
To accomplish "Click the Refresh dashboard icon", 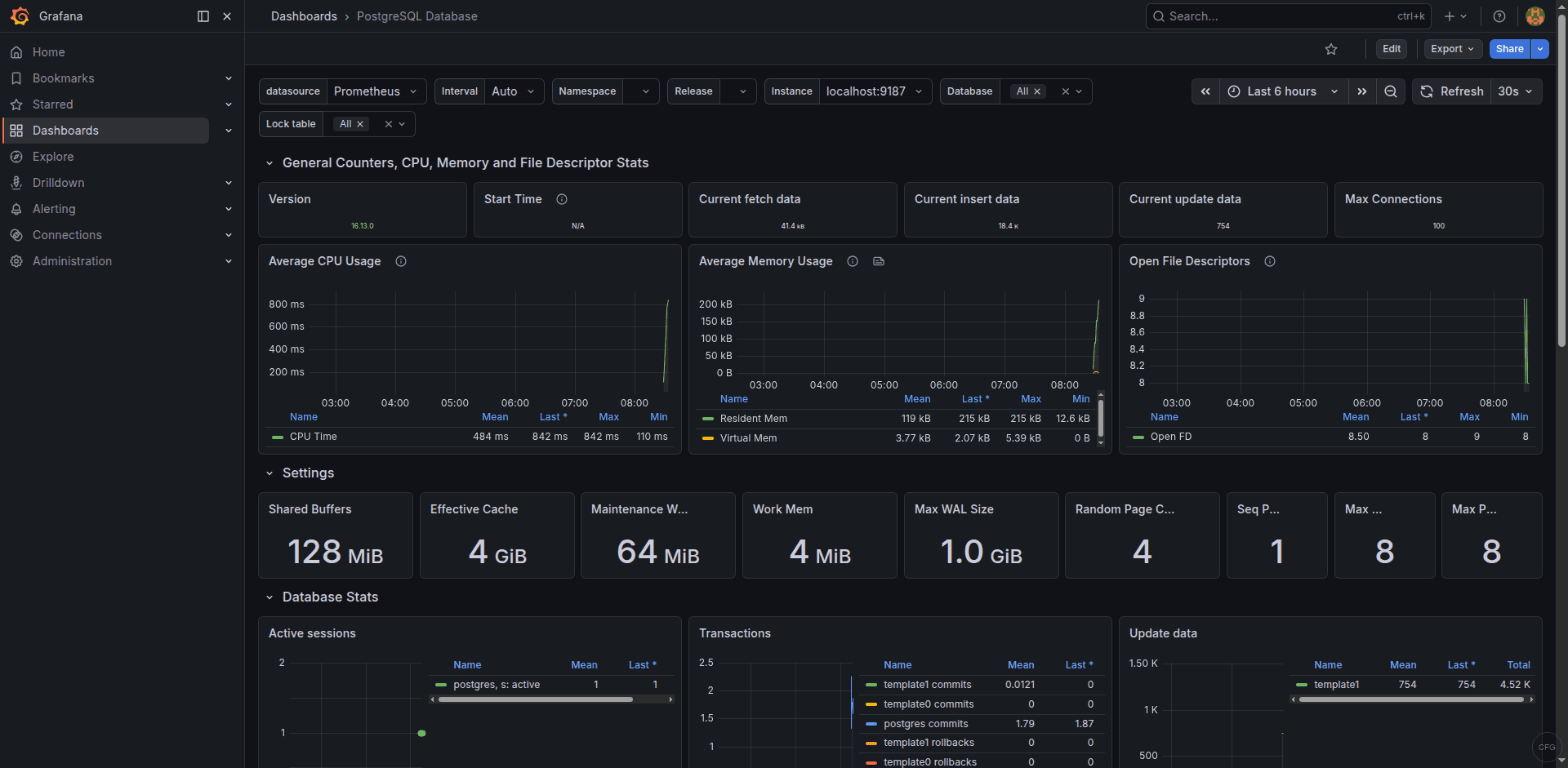I will [x=1426, y=91].
